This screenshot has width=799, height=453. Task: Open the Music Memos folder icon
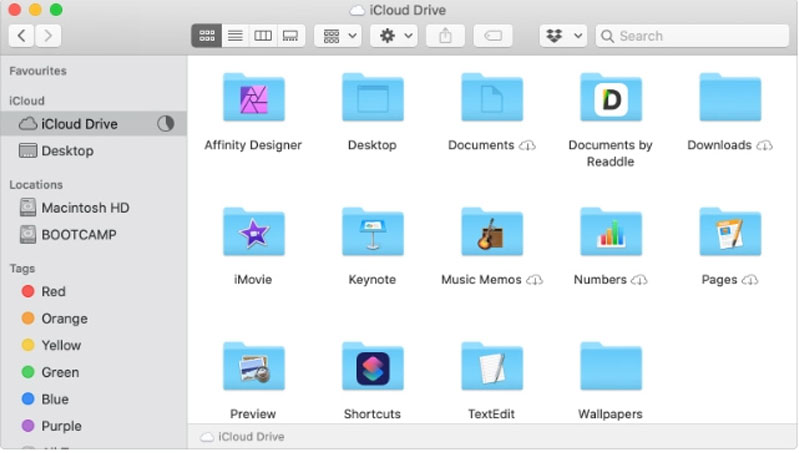pyautogui.click(x=492, y=232)
